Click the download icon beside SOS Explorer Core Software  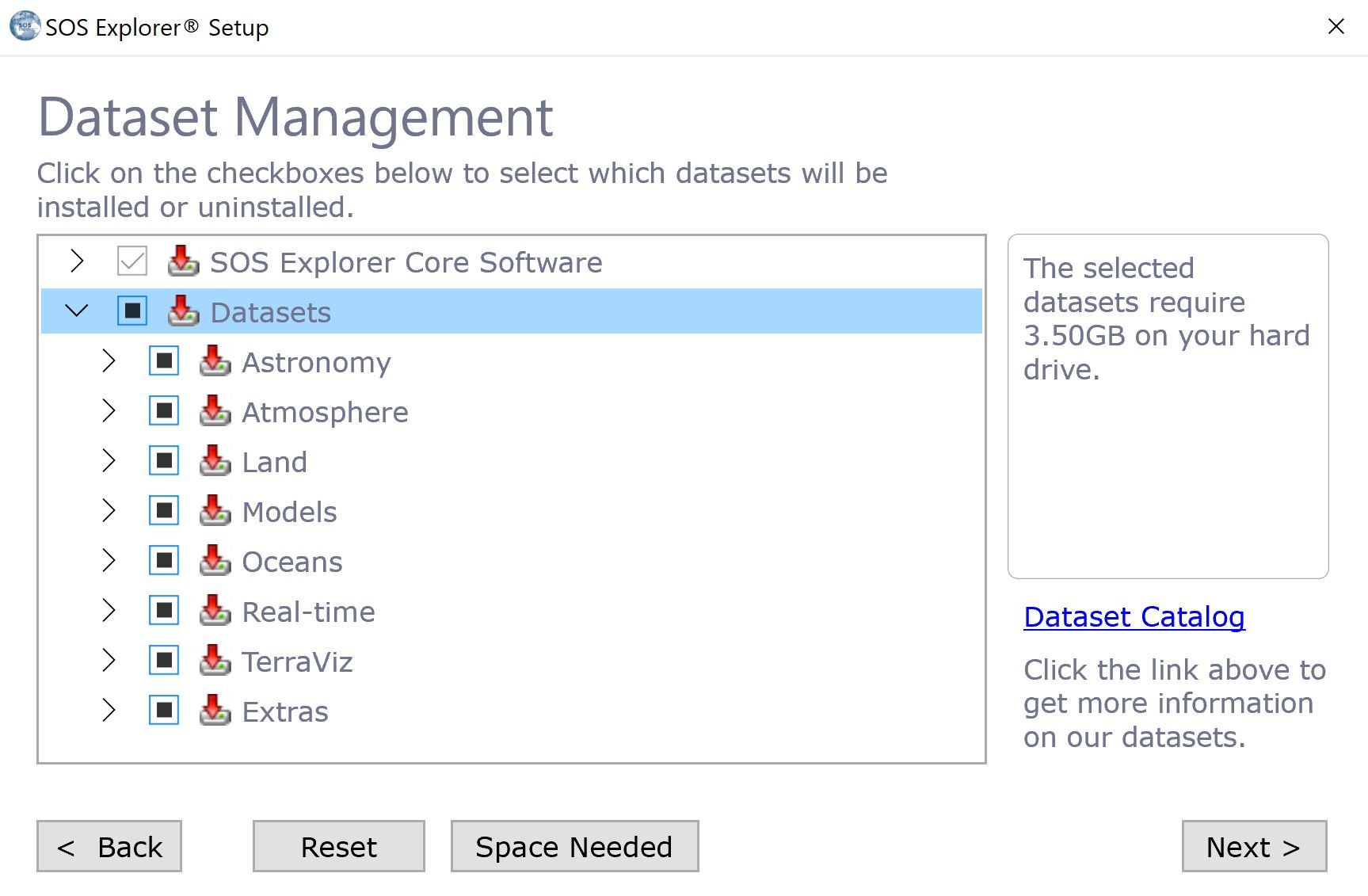(183, 261)
